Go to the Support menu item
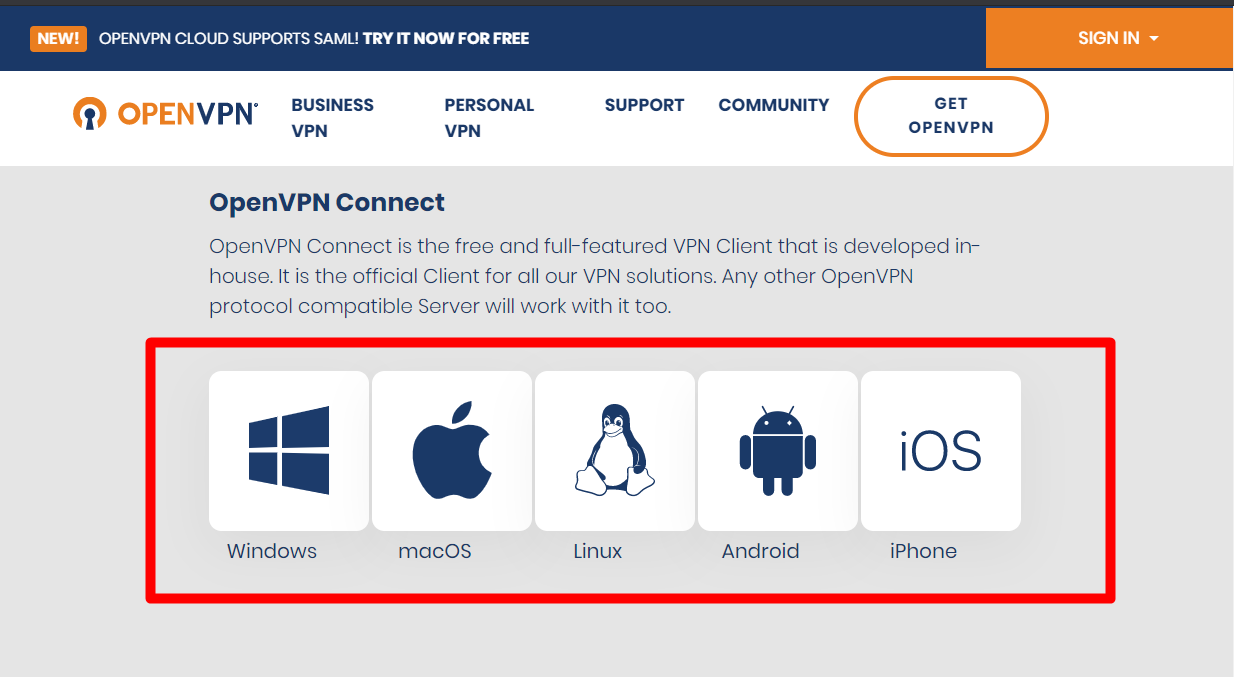Viewport: 1234px width, 677px height. [644, 105]
